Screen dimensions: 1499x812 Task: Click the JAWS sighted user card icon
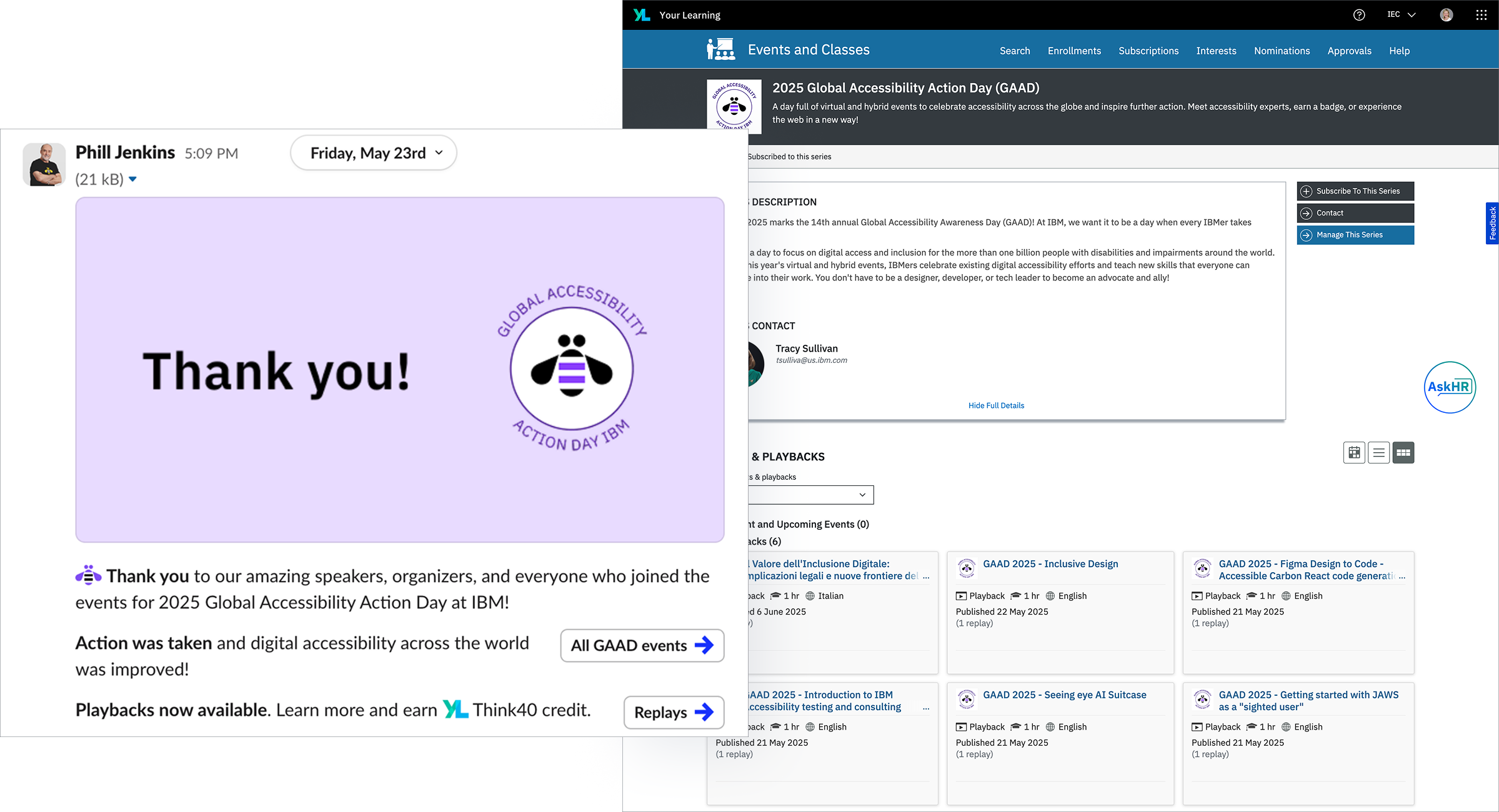point(1202,700)
